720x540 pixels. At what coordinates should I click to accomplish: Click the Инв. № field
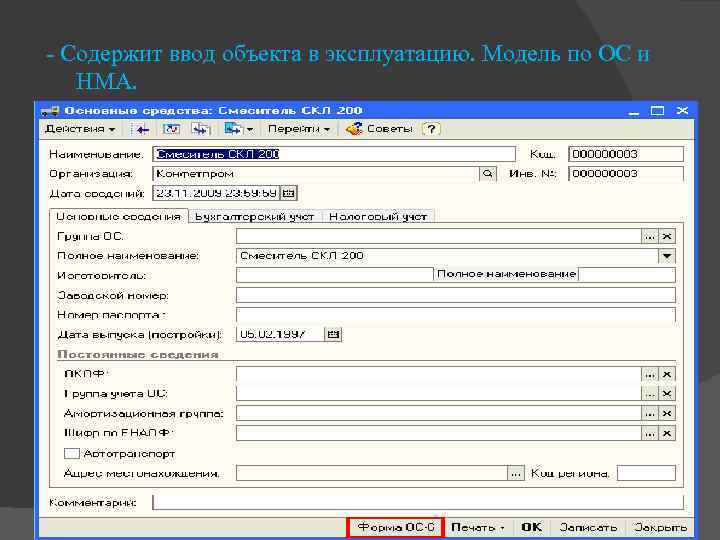[x=626, y=174]
